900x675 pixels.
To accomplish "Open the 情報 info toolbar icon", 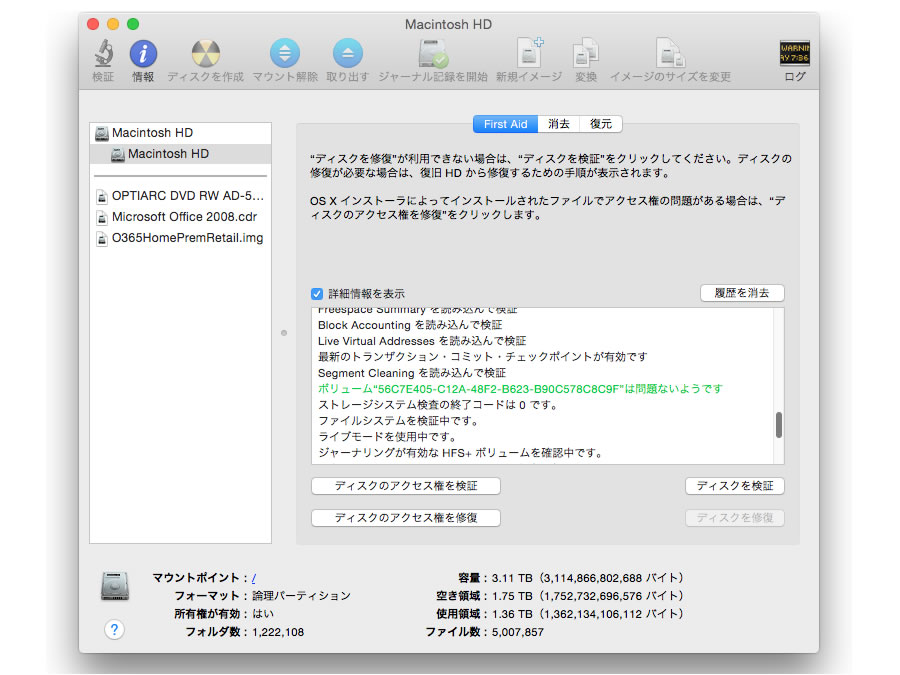I will click(x=143, y=54).
